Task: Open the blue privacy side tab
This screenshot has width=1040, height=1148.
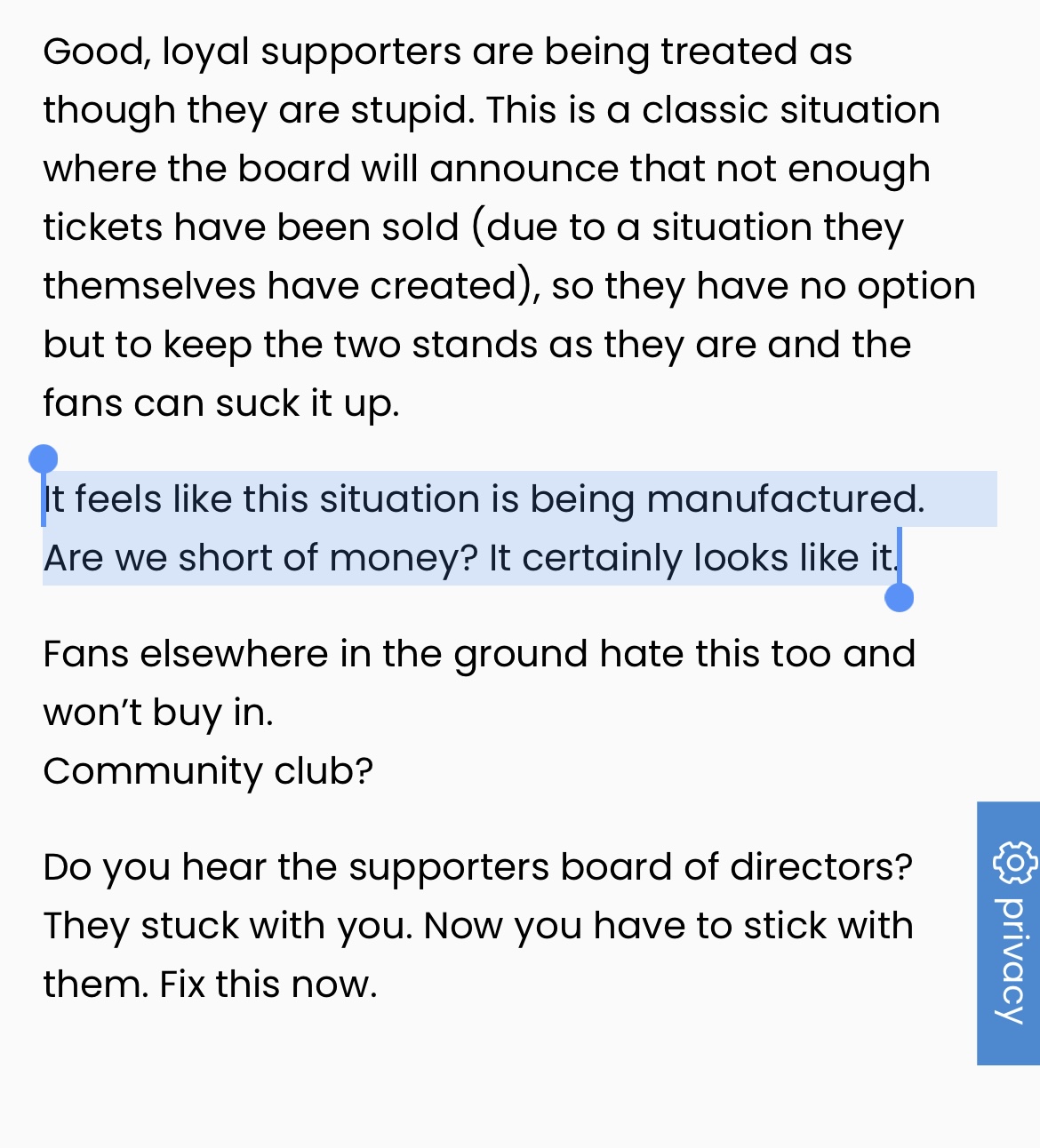Action: [x=1008, y=933]
